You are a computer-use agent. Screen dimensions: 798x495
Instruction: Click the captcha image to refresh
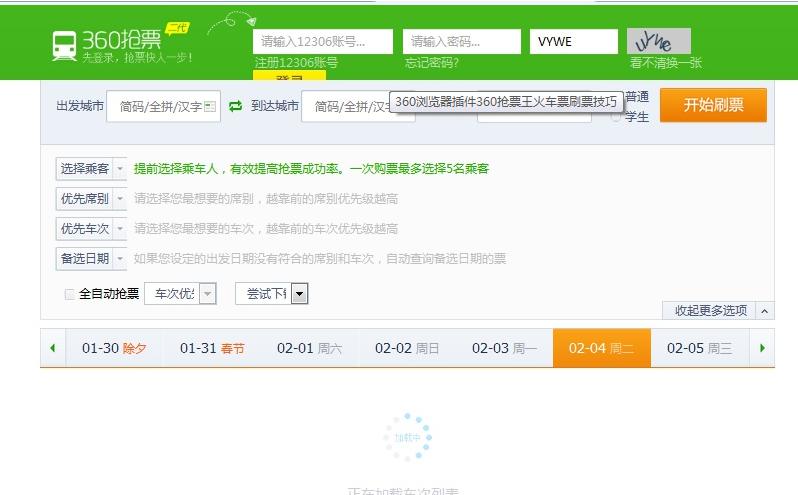click(x=659, y=41)
